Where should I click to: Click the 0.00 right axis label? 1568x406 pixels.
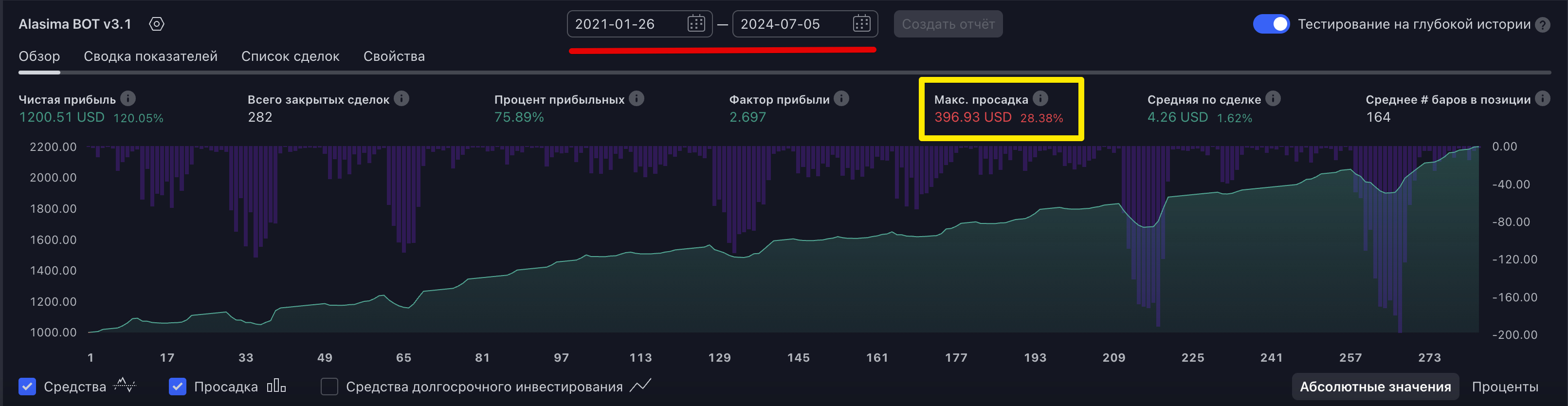pos(1504,146)
